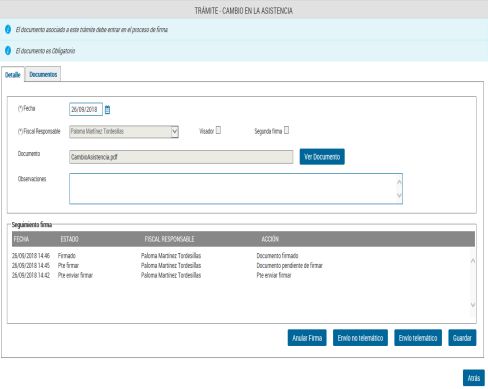Click 'Documento pendiente de firmar' action text

point(289,265)
